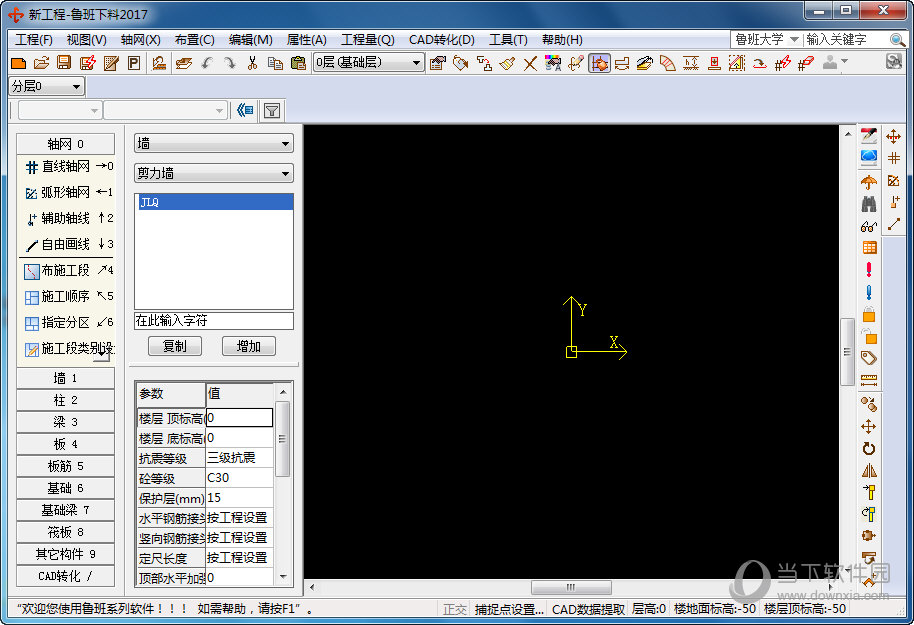Click the format brush icon
Screen dimensions: 914x625
(507, 63)
